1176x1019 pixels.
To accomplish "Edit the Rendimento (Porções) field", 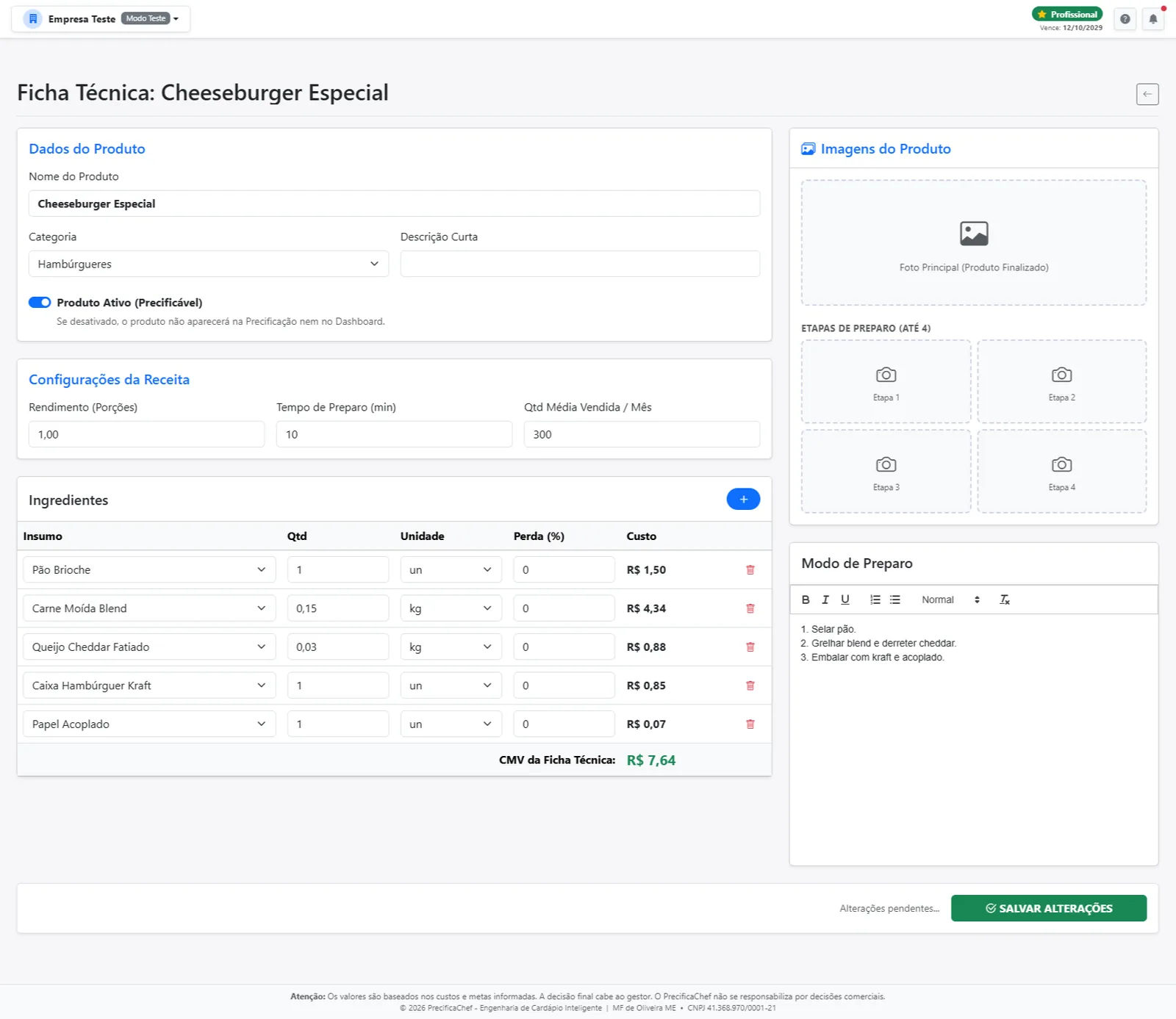I will point(146,434).
